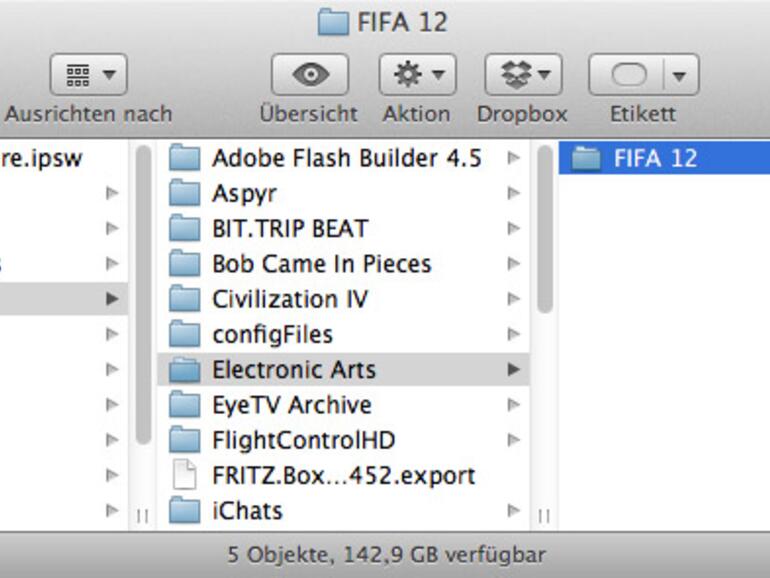Click the column resize handle beside iChats
Screen dimensions: 770x578
pos(544,515)
